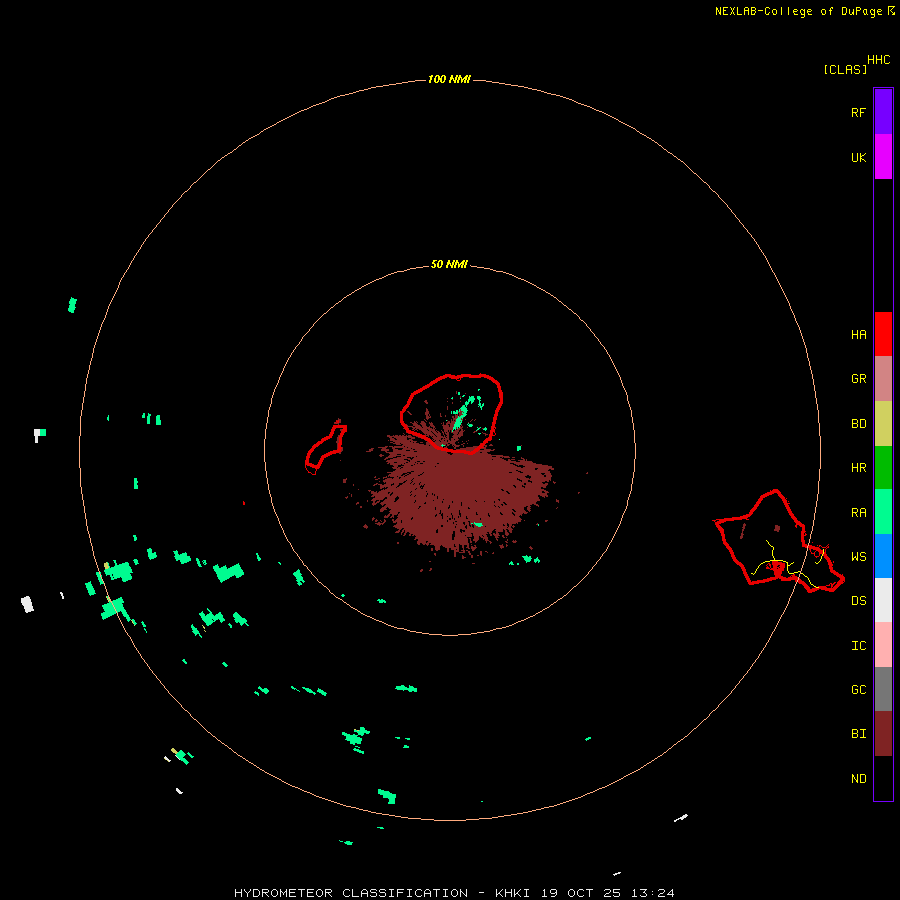Click the BD legend label
The image size is (900, 900).
pyautogui.click(x=858, y=424)
